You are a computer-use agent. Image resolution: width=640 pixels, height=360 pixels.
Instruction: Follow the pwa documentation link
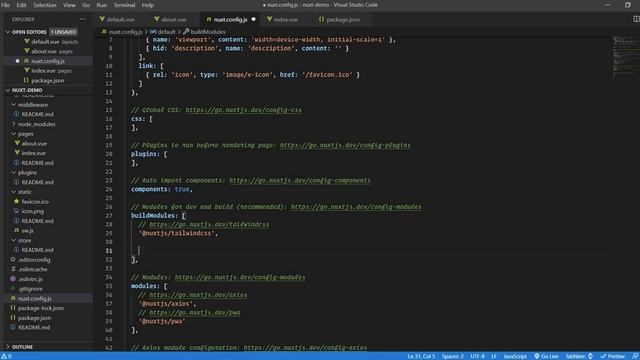tap(194, 313)
